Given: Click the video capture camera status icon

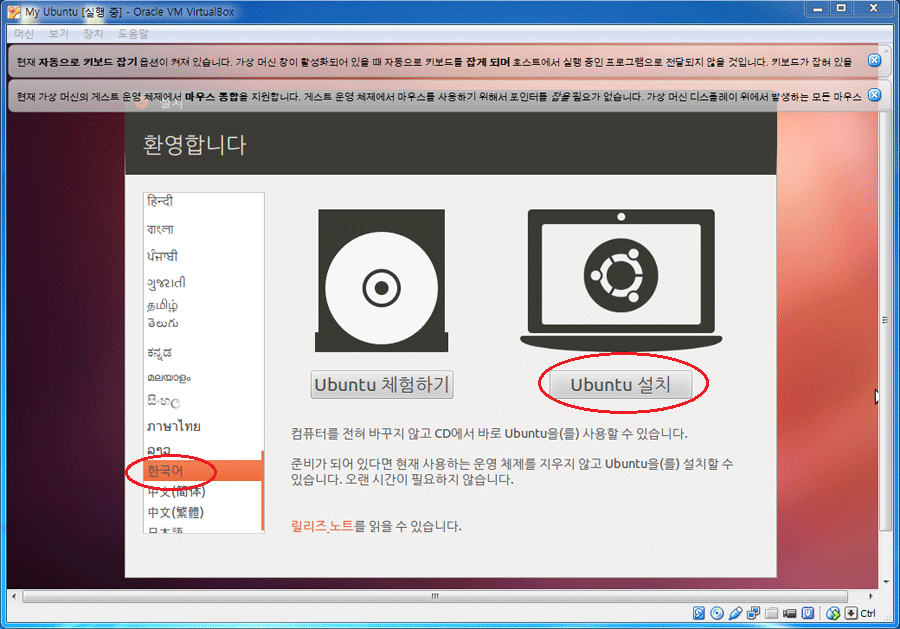Looking at the screenshot, I should point(790,613).
